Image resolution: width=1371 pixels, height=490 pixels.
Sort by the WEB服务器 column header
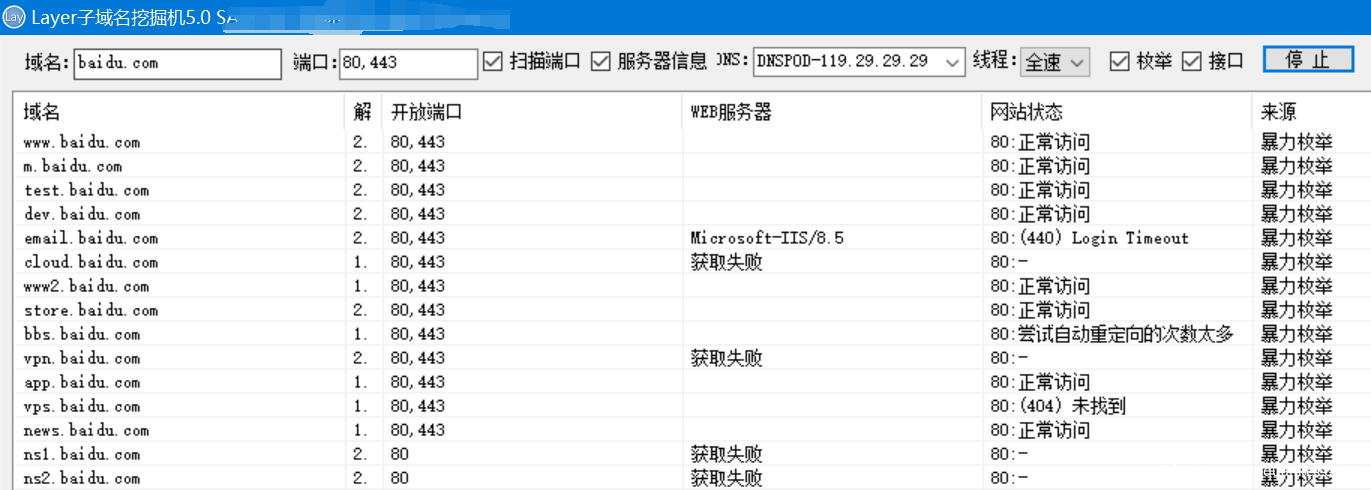tap(833, 112)
